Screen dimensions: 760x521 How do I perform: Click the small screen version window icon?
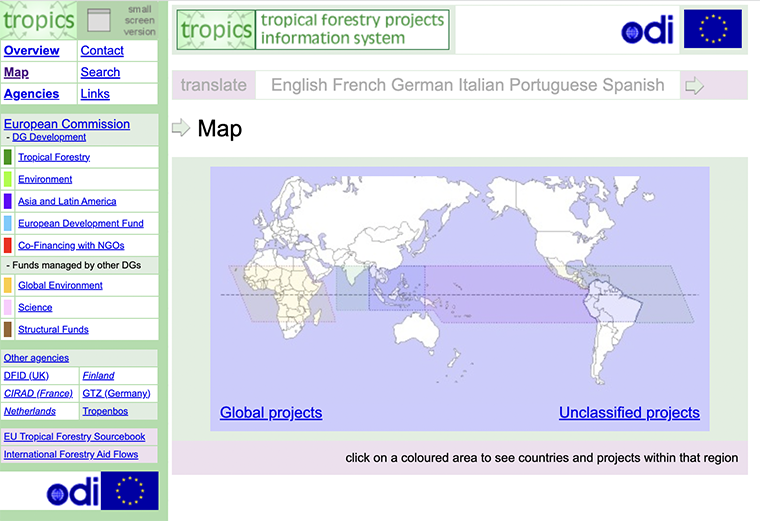coord(99,20)
